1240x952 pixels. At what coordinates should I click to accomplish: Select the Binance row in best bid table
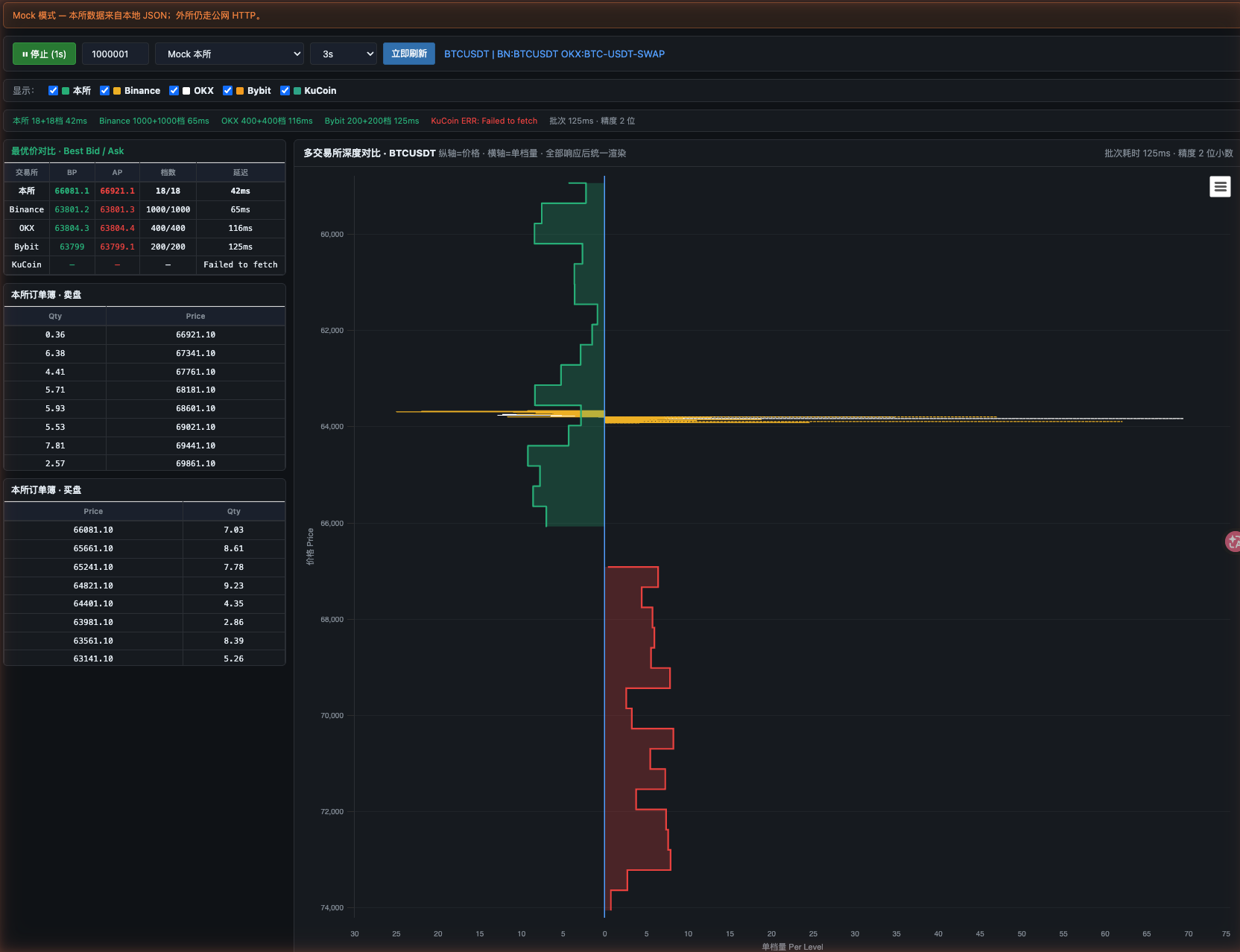click(145, 209)
